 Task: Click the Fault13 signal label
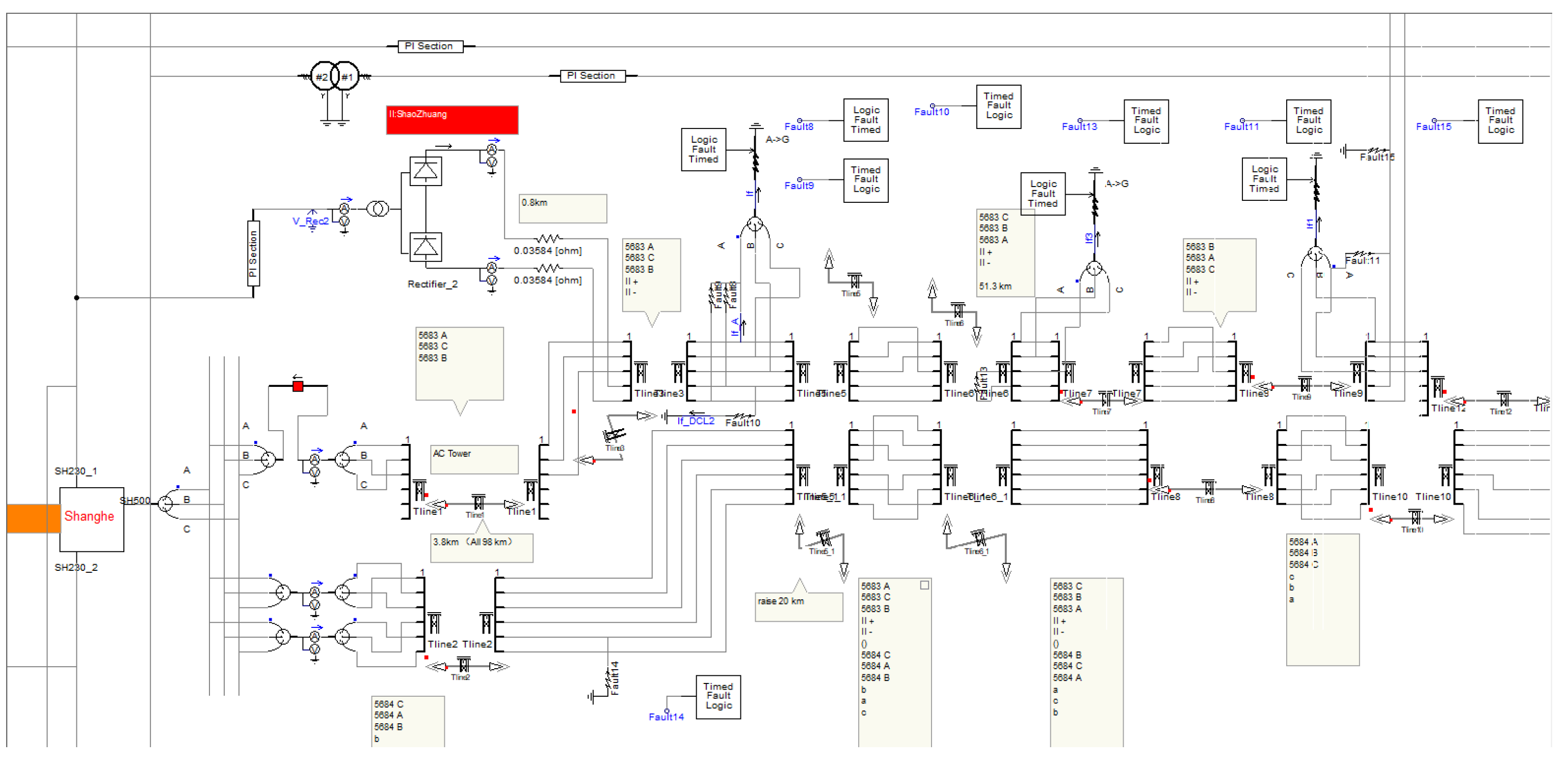[x=1079, y=126]
